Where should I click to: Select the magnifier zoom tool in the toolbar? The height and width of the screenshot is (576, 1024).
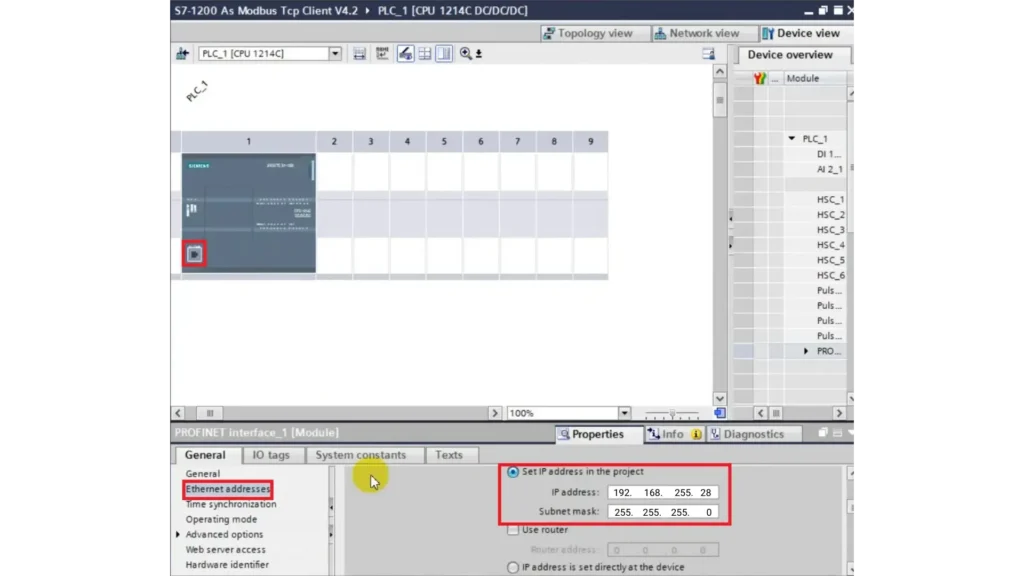[x=466, y=53]
